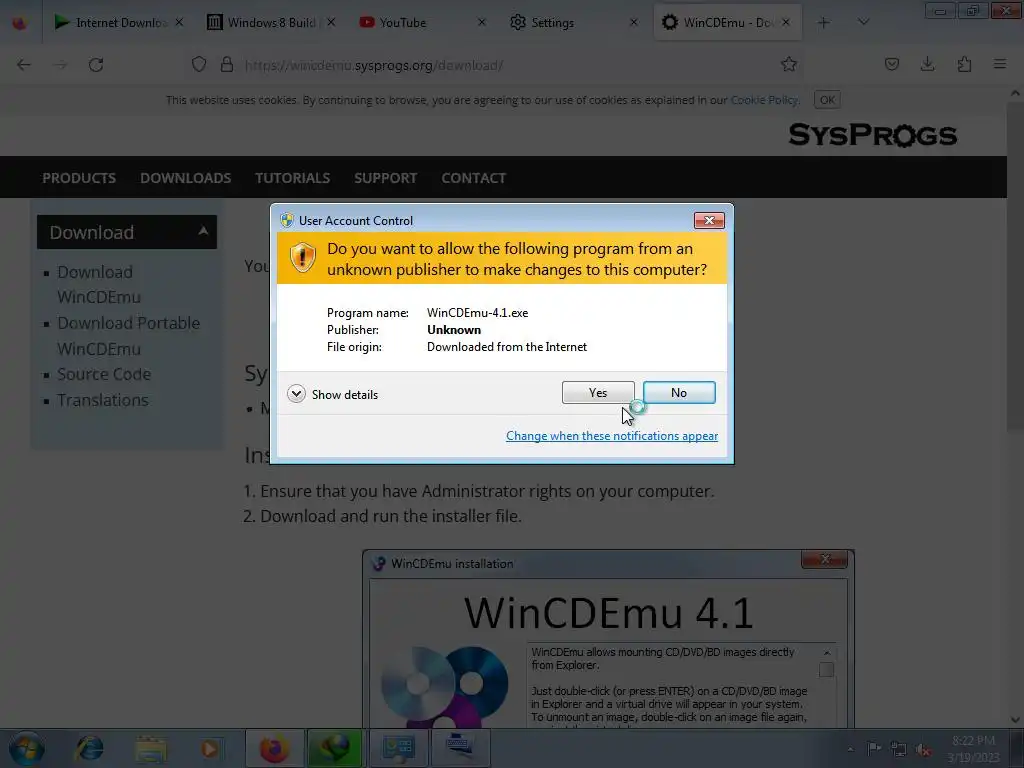The image size is (1024, 768).
Task: Go back to previous page
Action: [x=24, y=65]
